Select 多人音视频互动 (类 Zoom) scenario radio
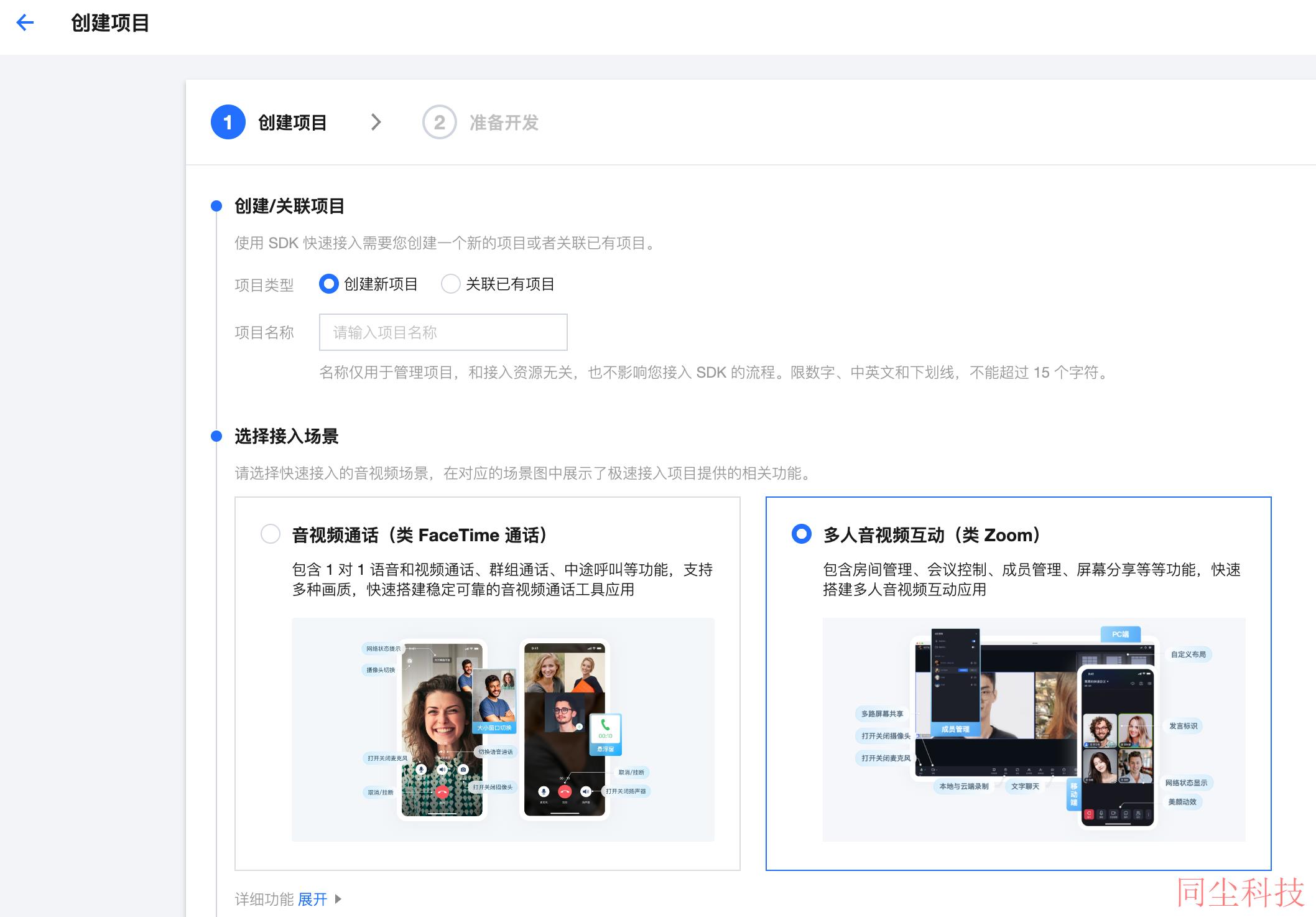 click(802, 534)
